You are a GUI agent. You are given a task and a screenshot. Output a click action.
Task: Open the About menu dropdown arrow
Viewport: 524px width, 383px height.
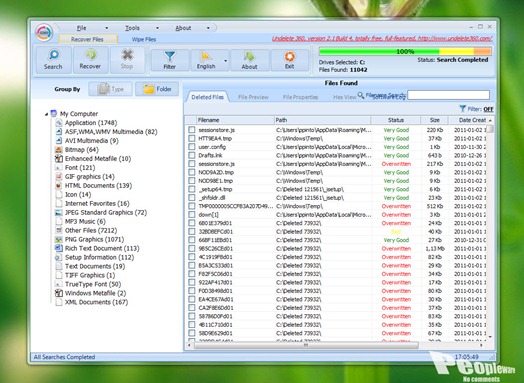(208, 28)
